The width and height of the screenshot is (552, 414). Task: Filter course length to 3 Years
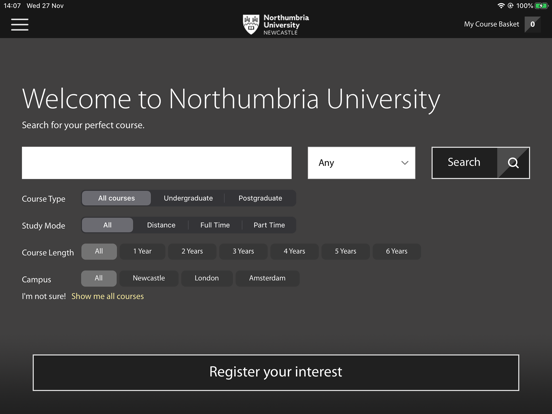[243, 251]
